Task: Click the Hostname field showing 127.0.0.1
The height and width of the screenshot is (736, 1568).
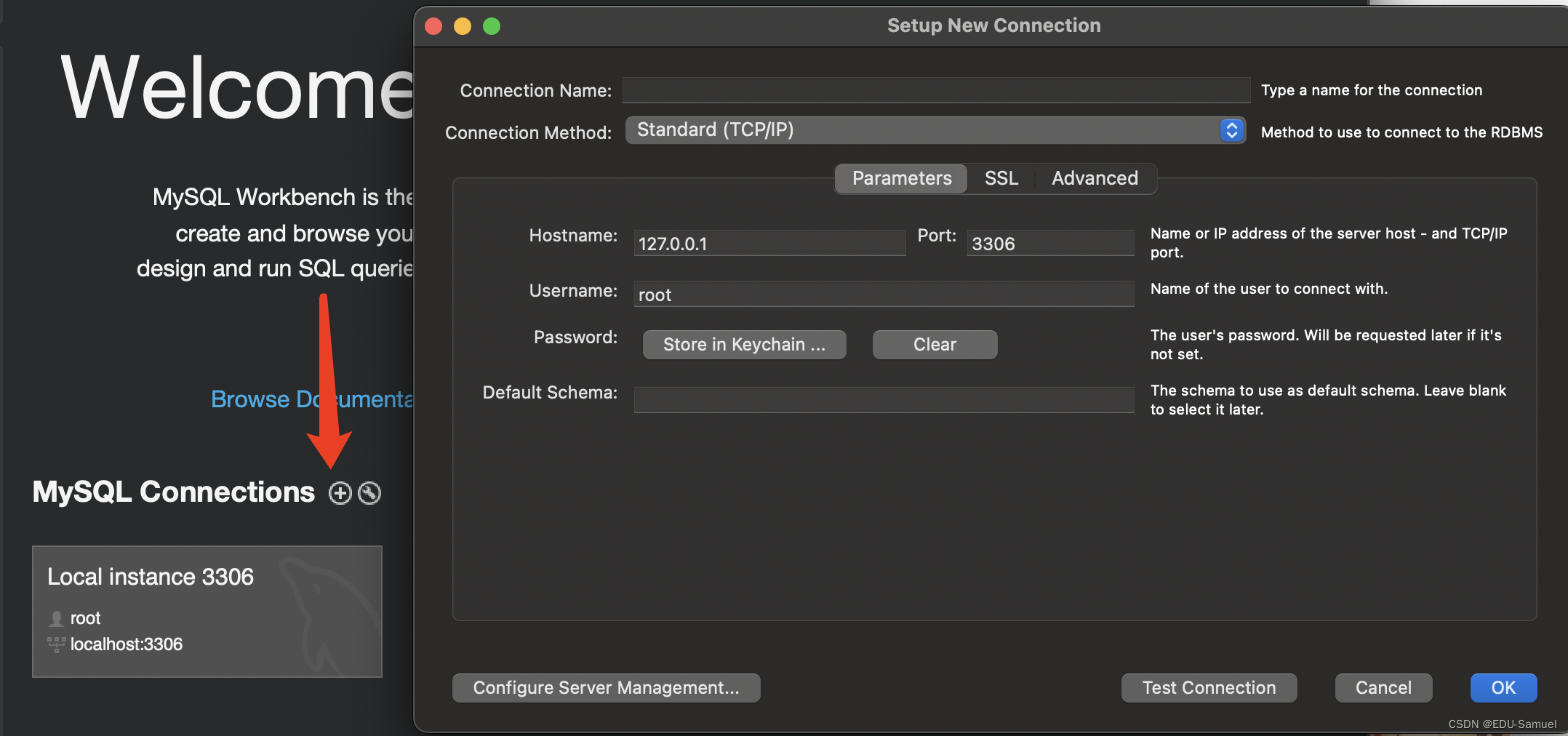Action: [769, 243]
